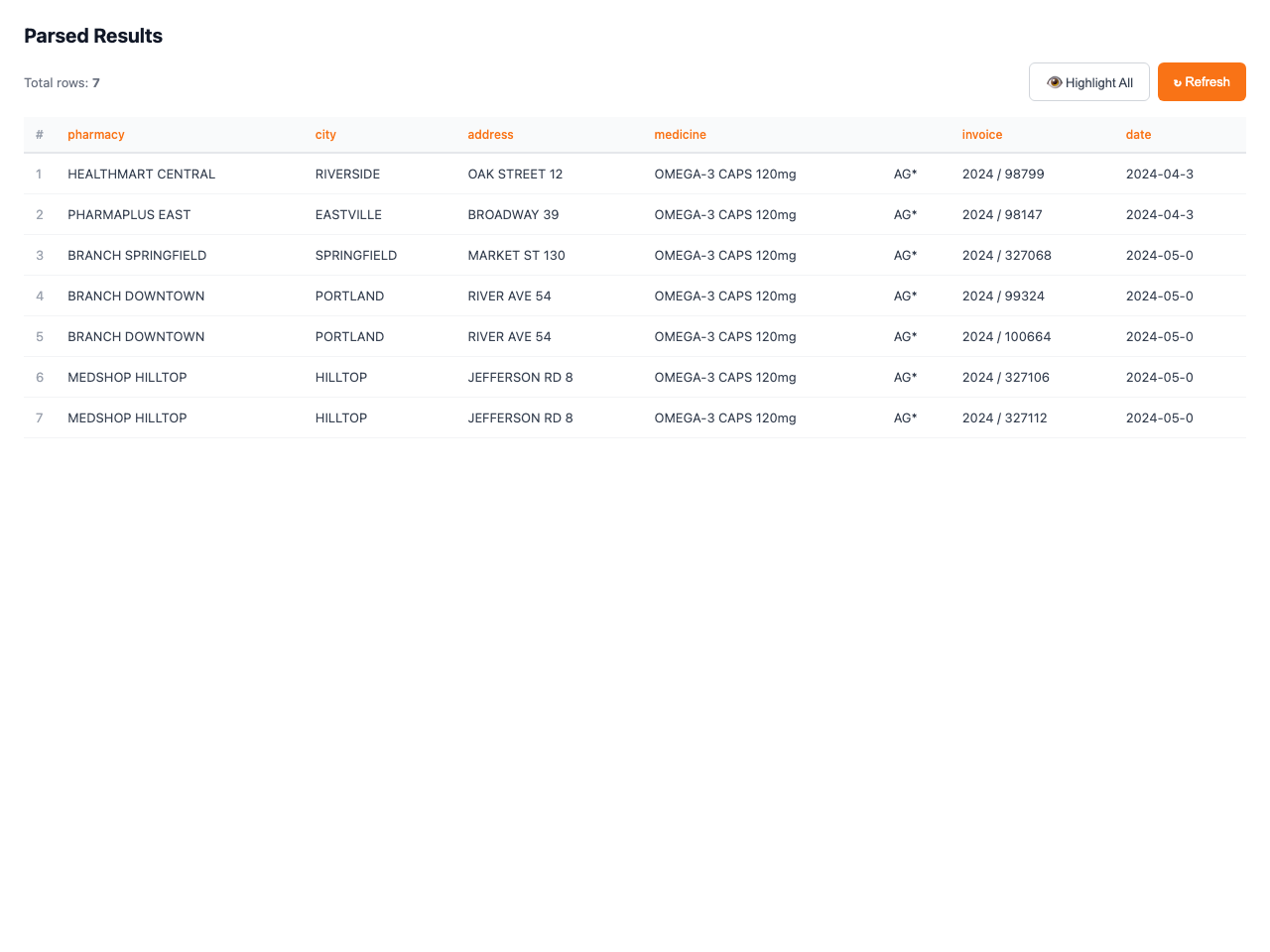This screenshot has width=1270, height=952.
Task: Click the row number 6 cell
Action: click(x=39, y=377)
